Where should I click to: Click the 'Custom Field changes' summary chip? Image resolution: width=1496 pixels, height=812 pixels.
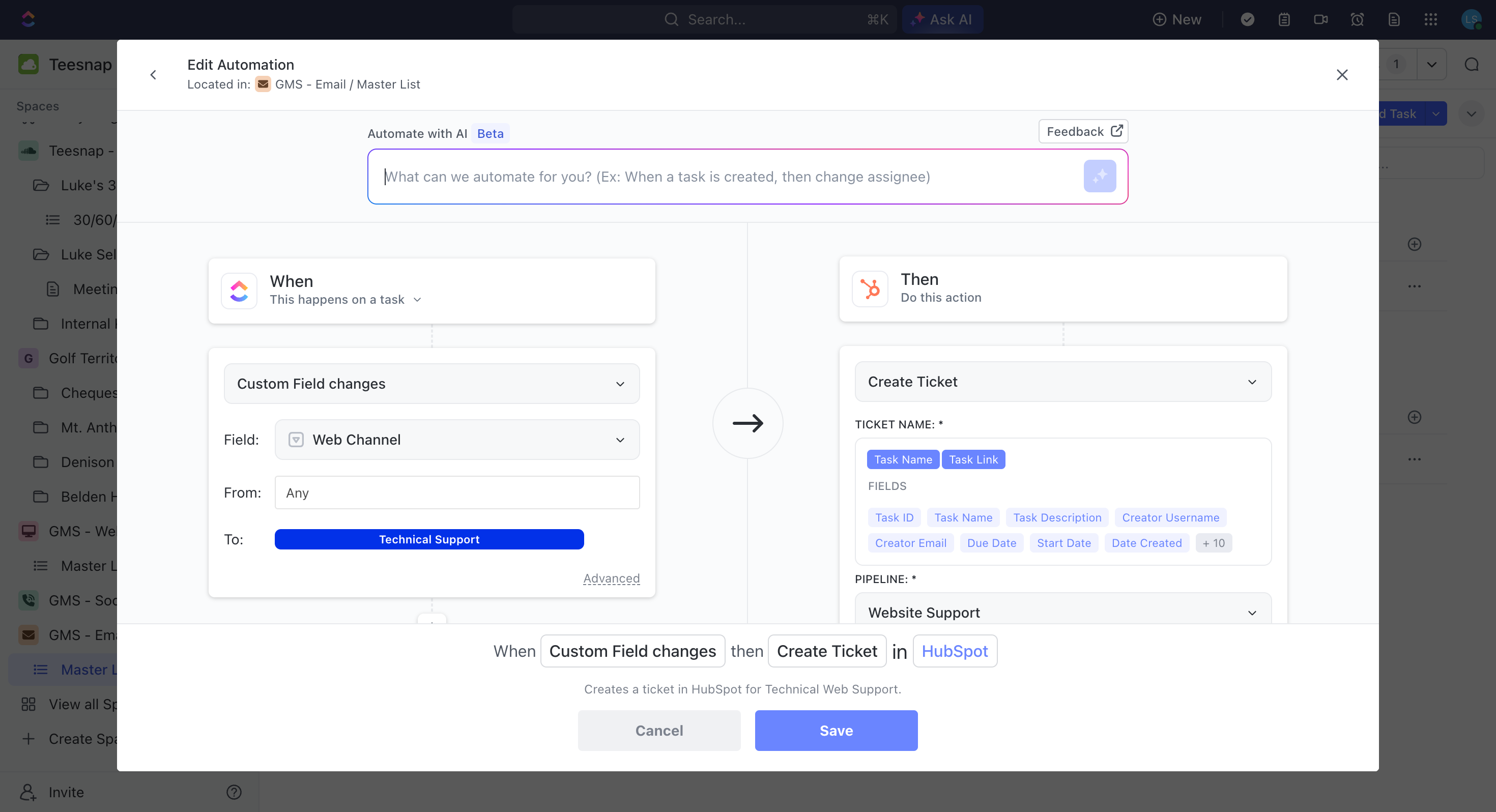pyautogui.click(x=632, y=651)
